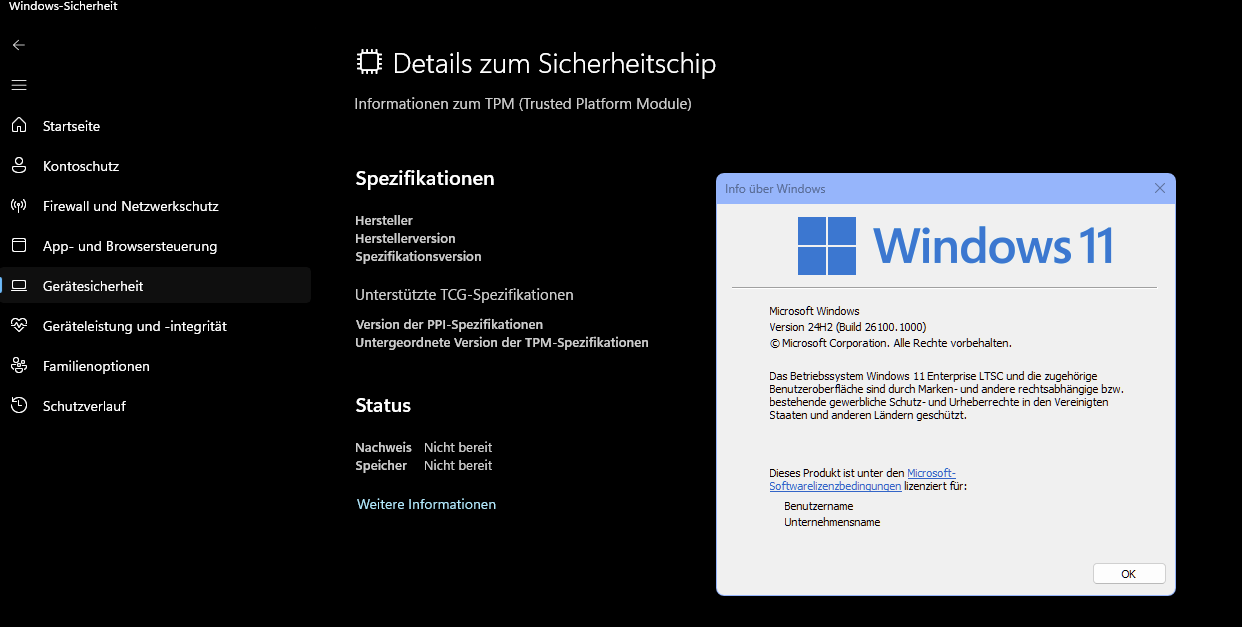Click the Spezifikationsversion label
The width and height of the screenshot is (1242, 627).
[x=418, y=256]
